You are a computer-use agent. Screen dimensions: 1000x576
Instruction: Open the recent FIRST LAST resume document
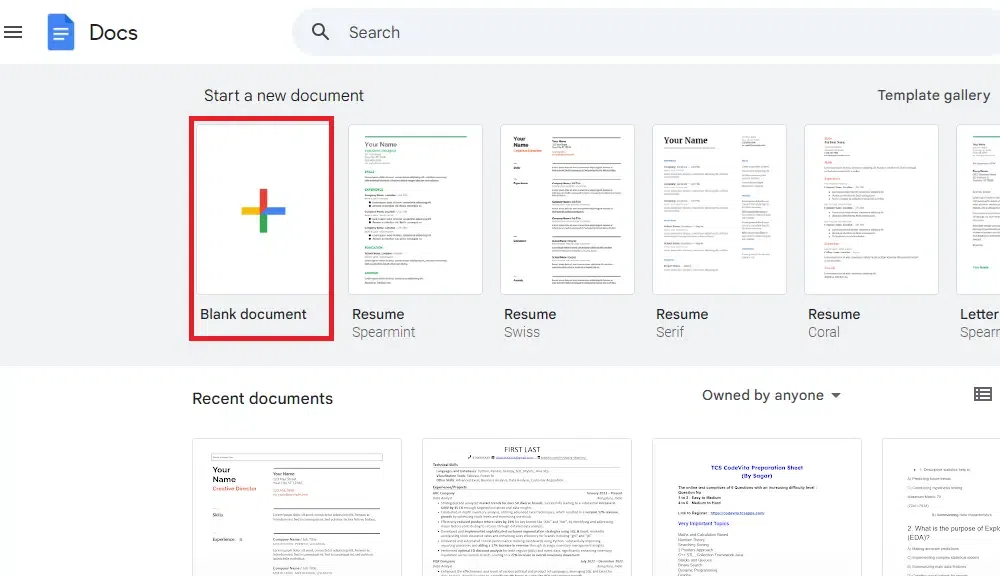(x=527, y=507)
